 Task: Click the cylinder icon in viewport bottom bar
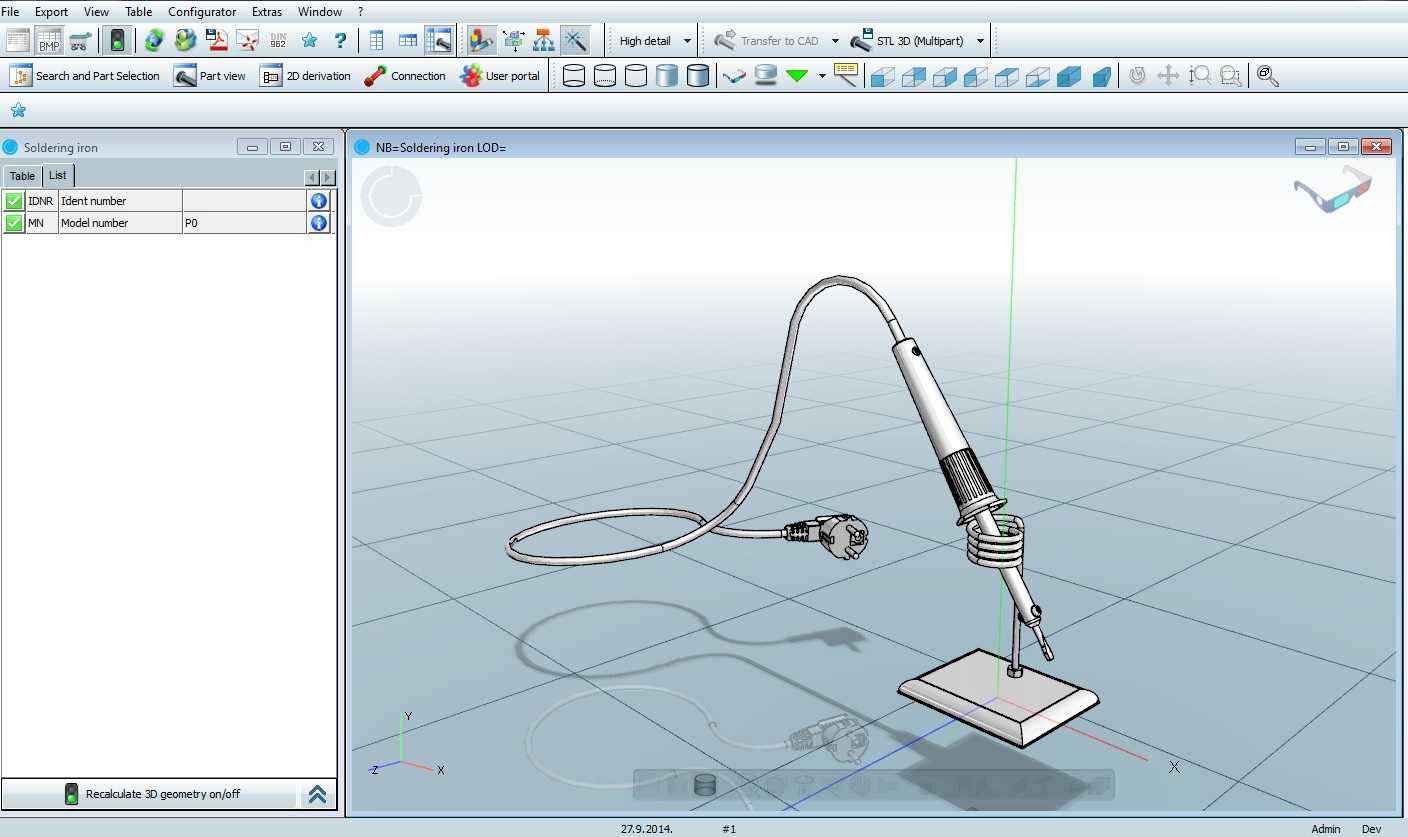[x=705, y=785]
